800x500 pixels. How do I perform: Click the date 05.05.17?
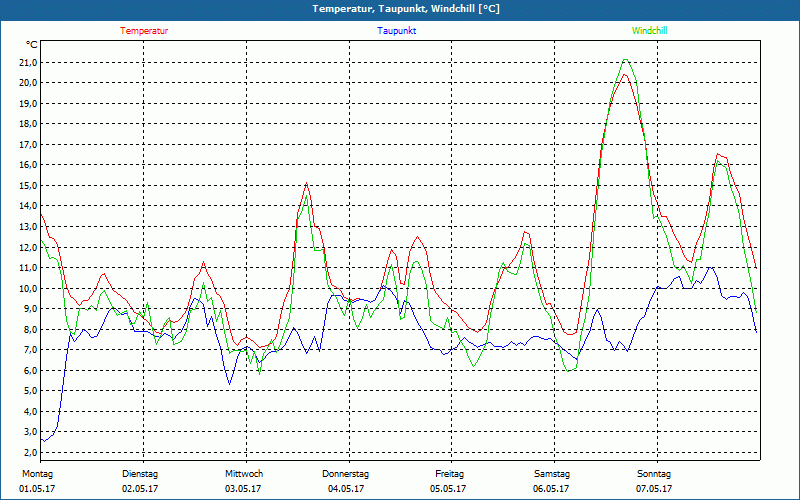click(x=448, y=489)
